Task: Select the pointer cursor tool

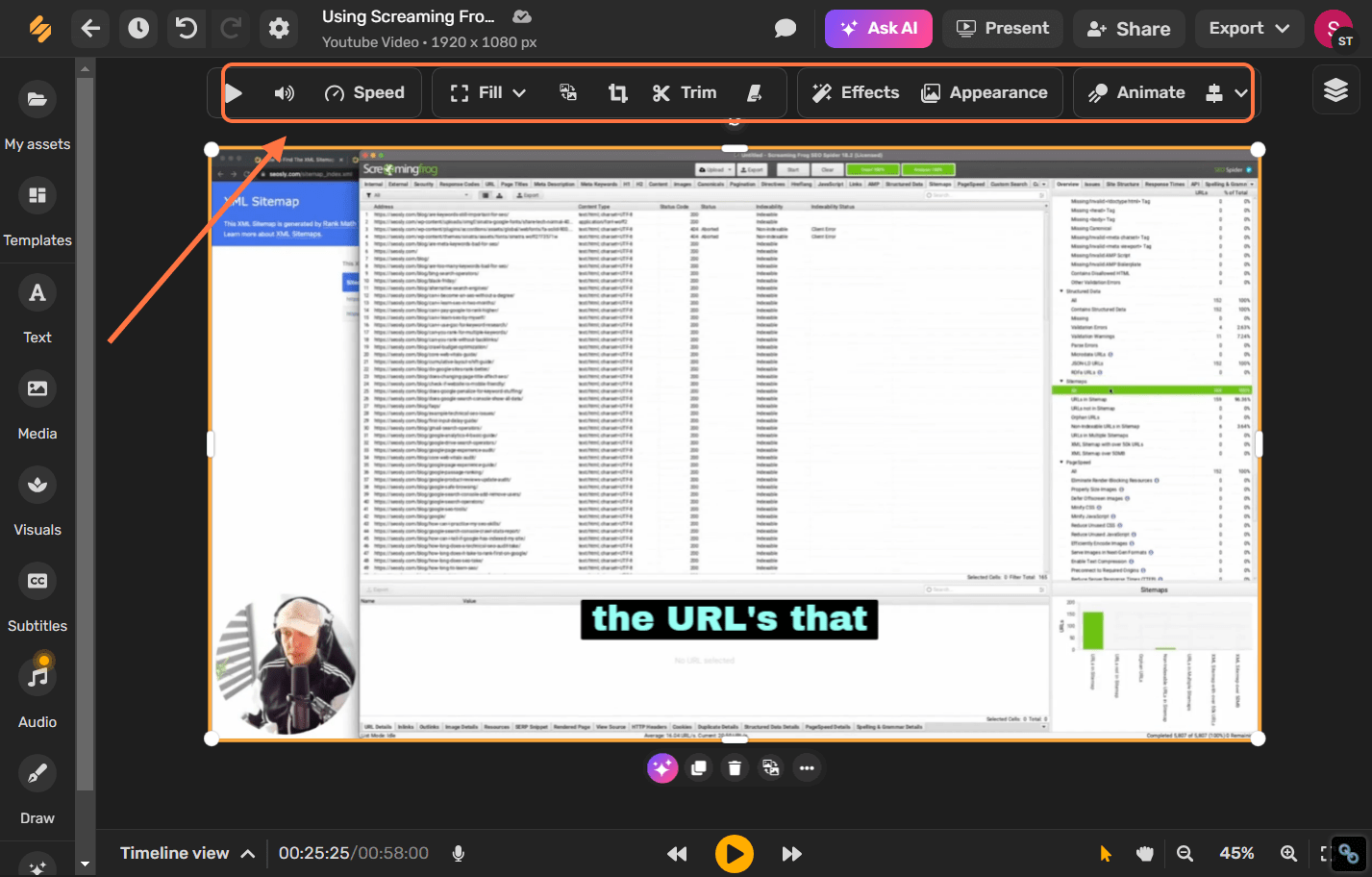Action: click(x=1105, y=853)
